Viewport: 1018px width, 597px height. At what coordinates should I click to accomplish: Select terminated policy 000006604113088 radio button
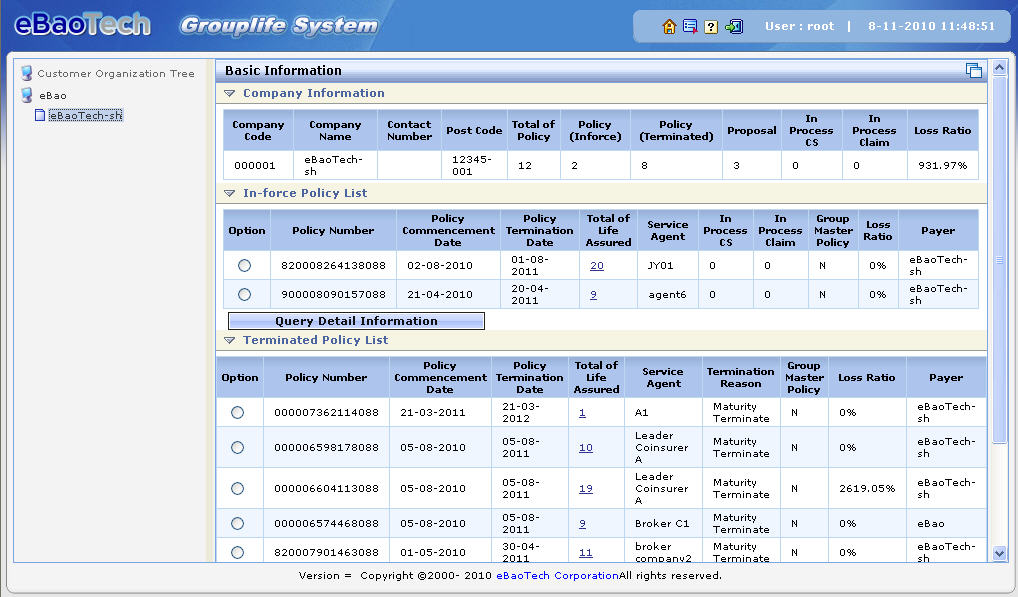[x=238, y=489]
